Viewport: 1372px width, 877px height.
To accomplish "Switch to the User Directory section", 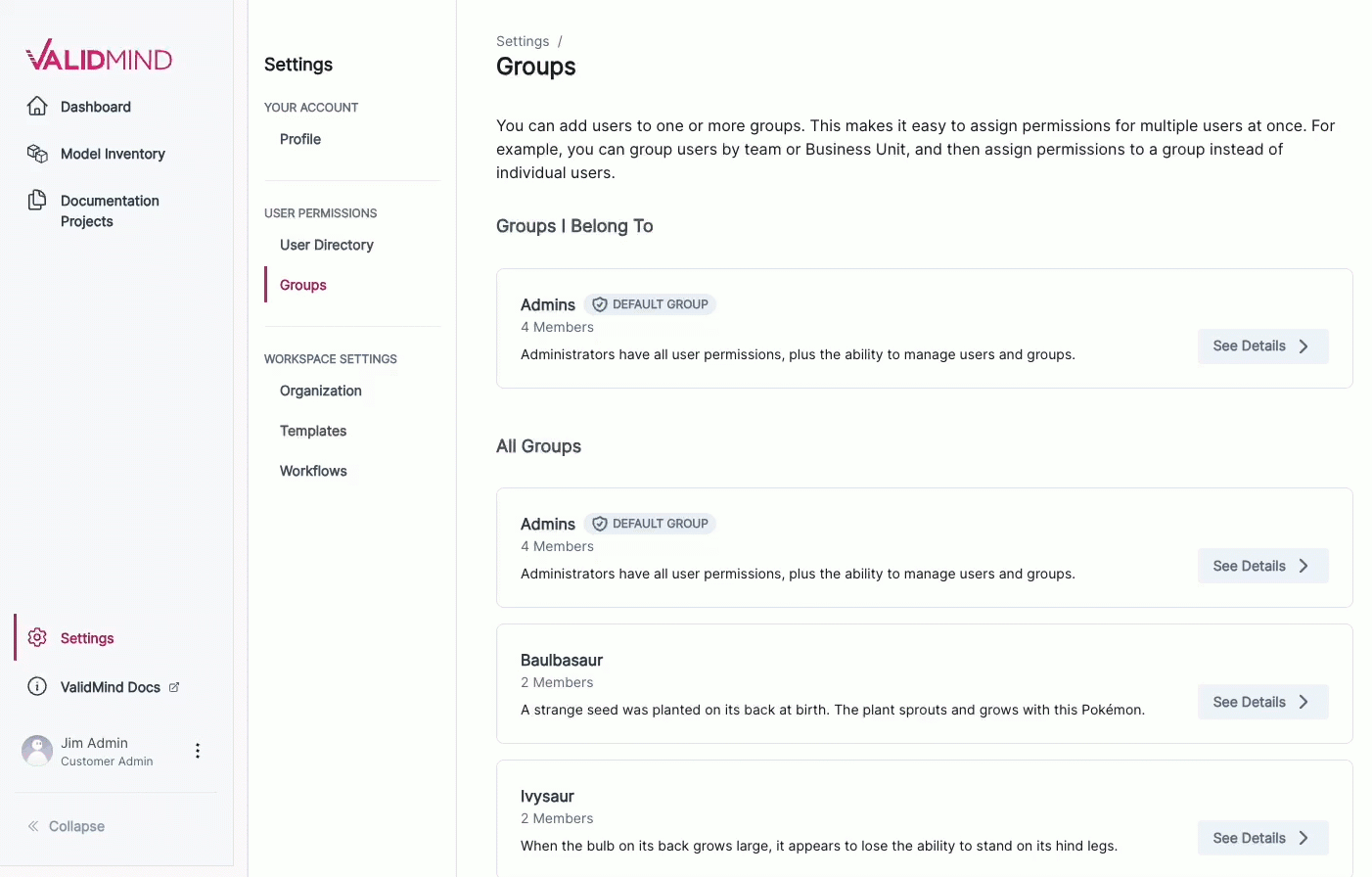I will pos(326,245).
